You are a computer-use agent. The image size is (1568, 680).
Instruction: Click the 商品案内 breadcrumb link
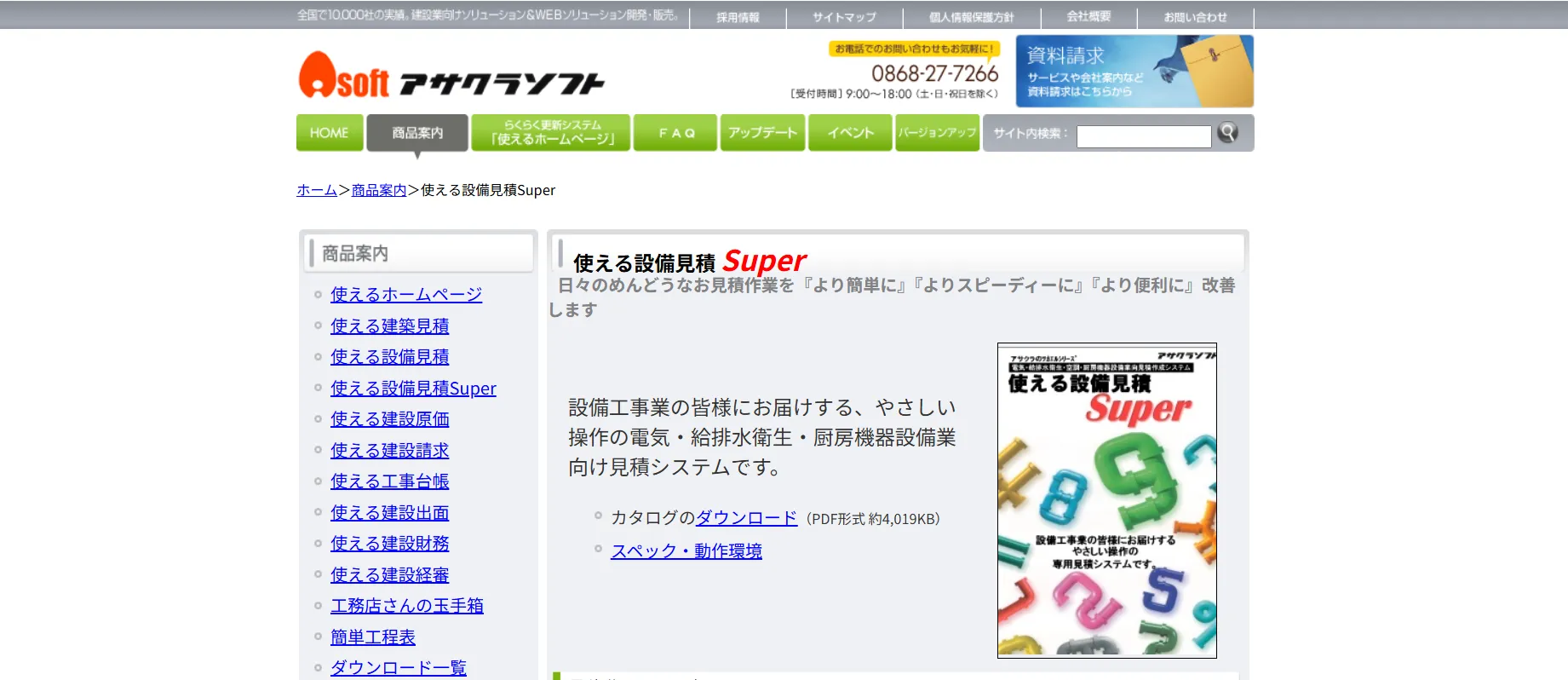coord(379,190)
